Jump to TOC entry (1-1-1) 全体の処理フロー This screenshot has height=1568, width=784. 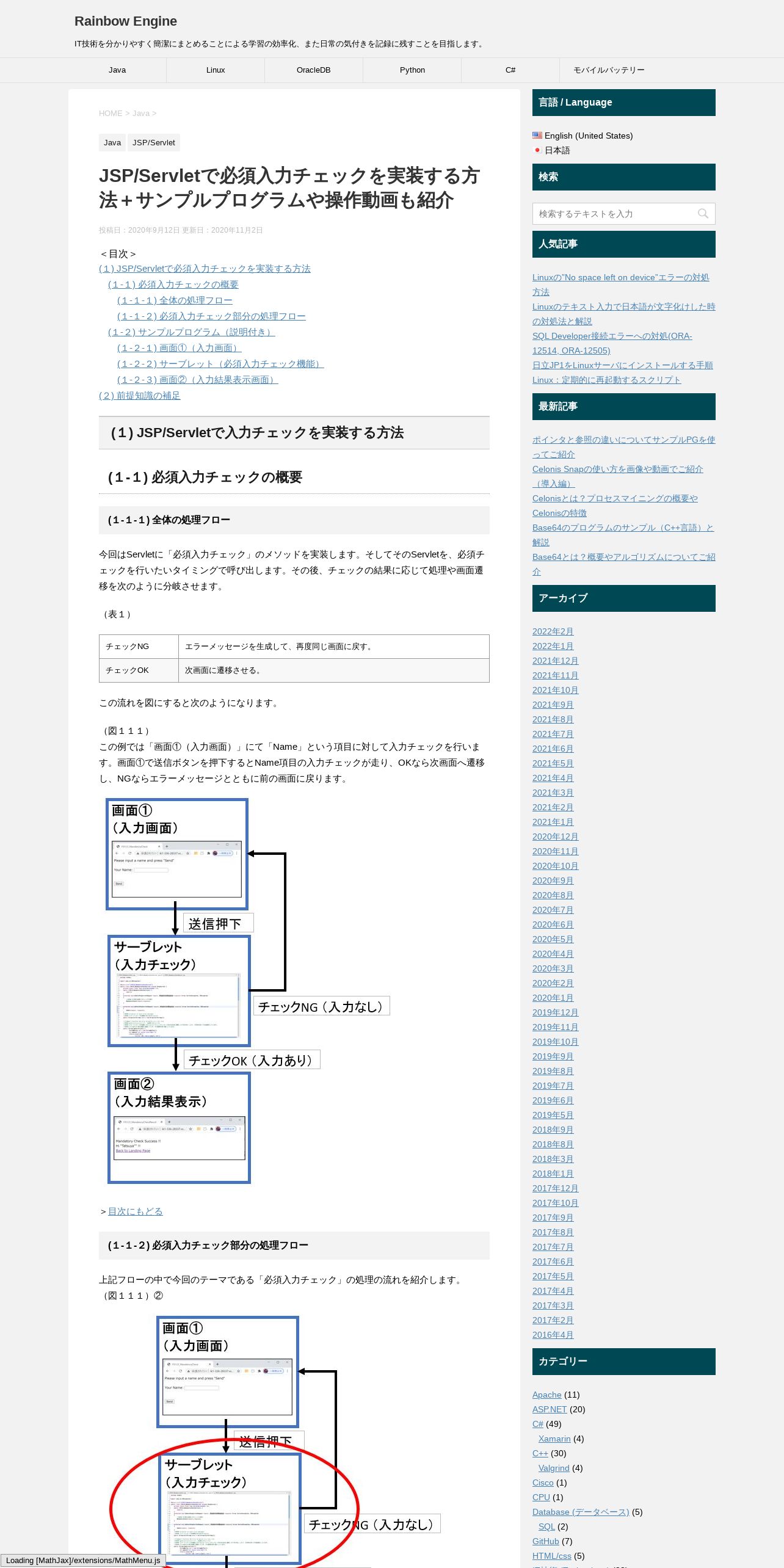tap(175, 300)
